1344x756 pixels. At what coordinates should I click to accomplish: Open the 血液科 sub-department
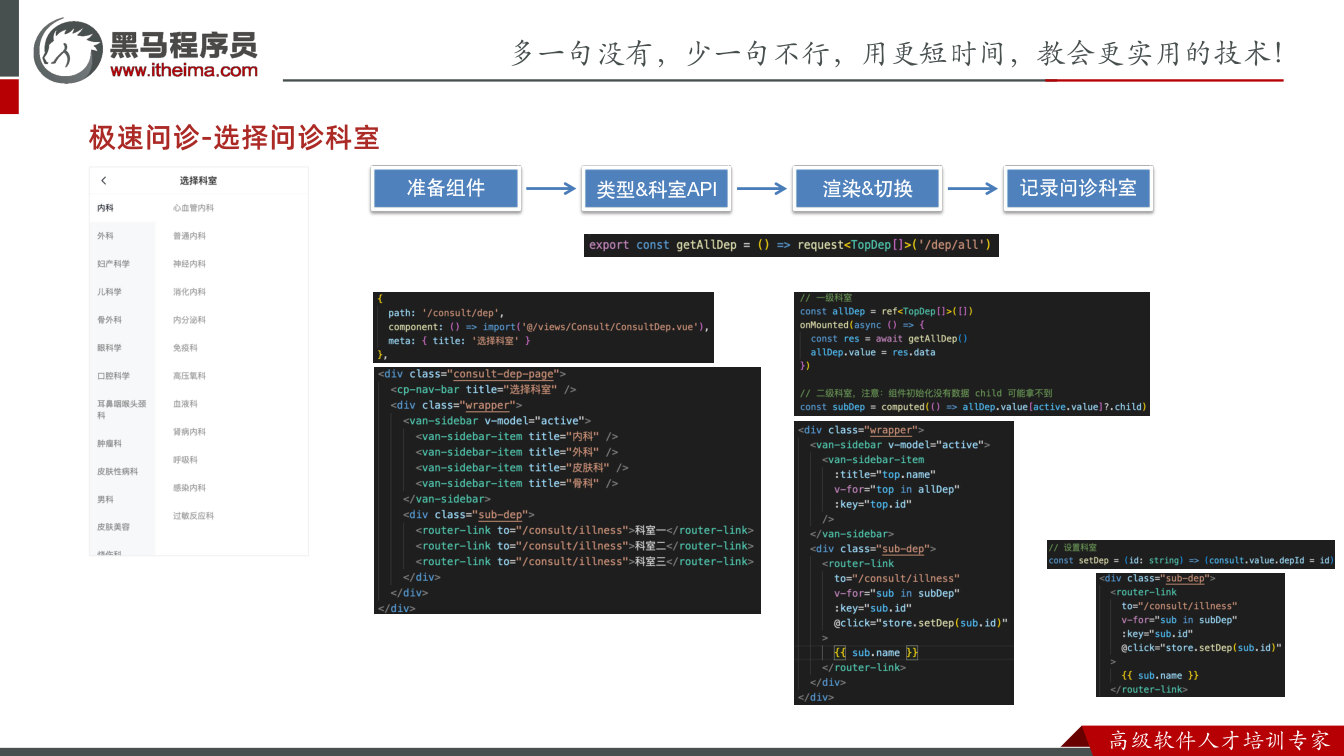click(185, 404)
